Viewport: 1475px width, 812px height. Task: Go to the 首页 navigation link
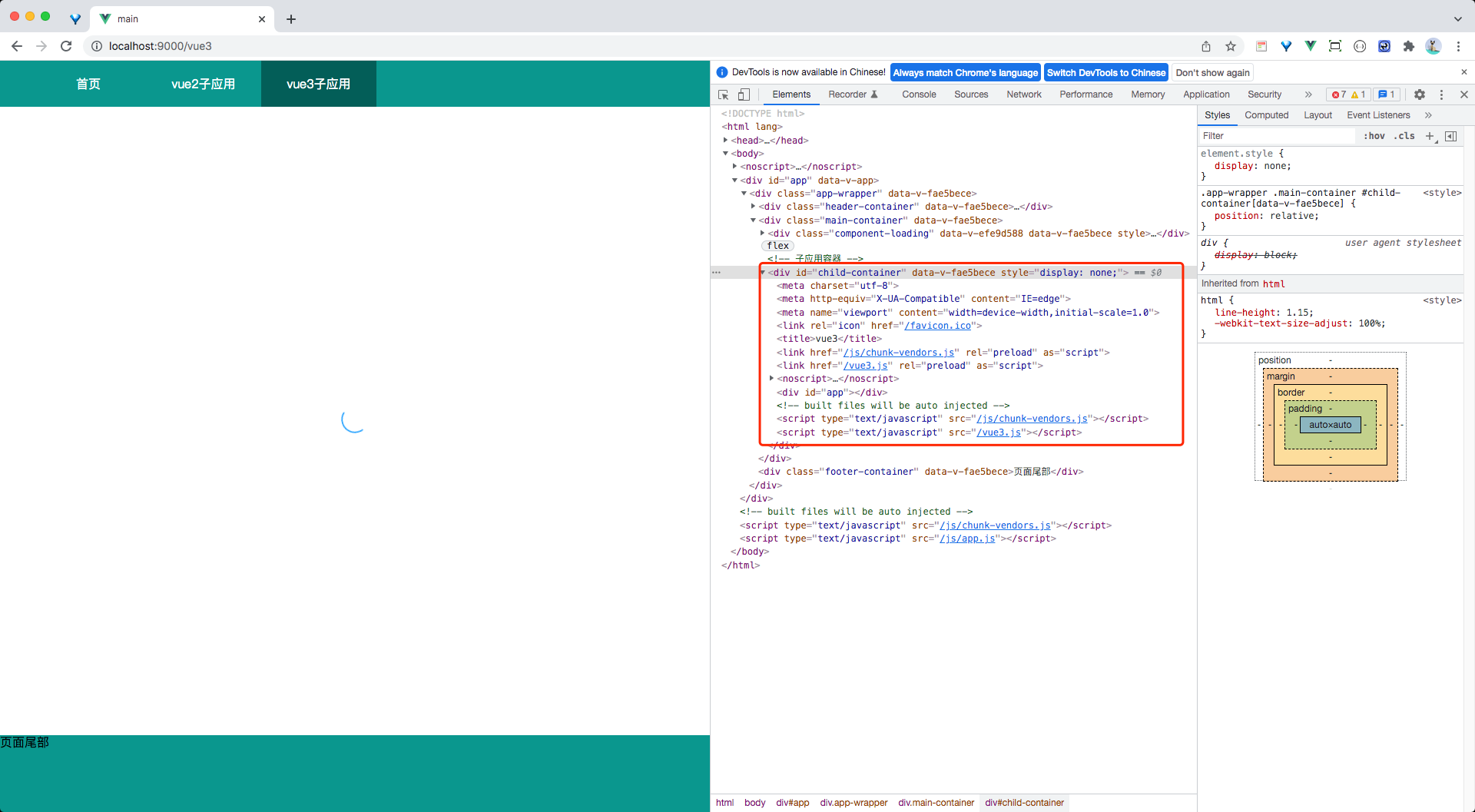[x=88, y=84]
